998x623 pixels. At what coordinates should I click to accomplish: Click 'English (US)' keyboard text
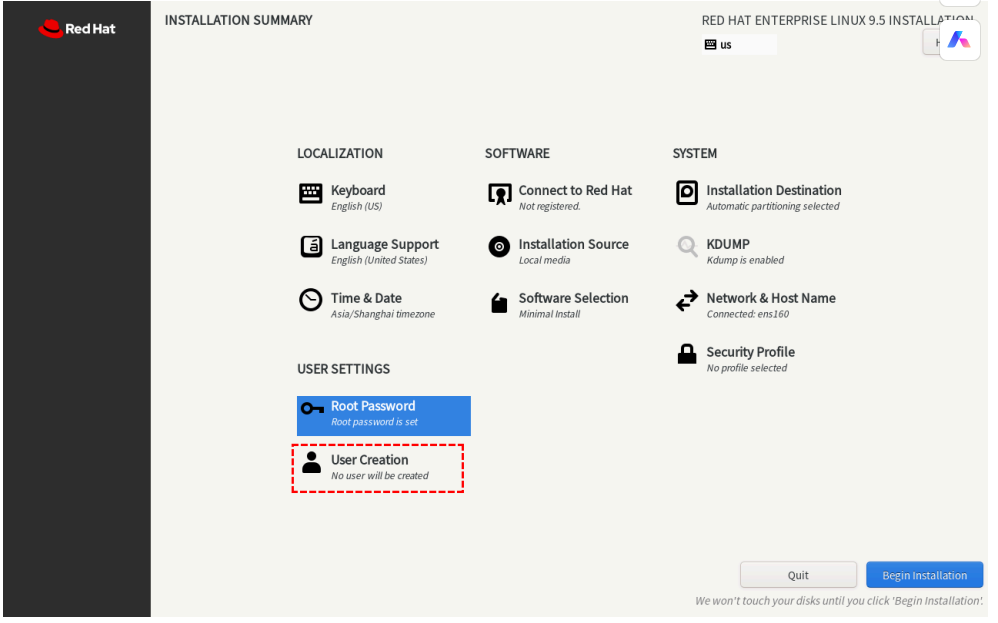[356, 206]
